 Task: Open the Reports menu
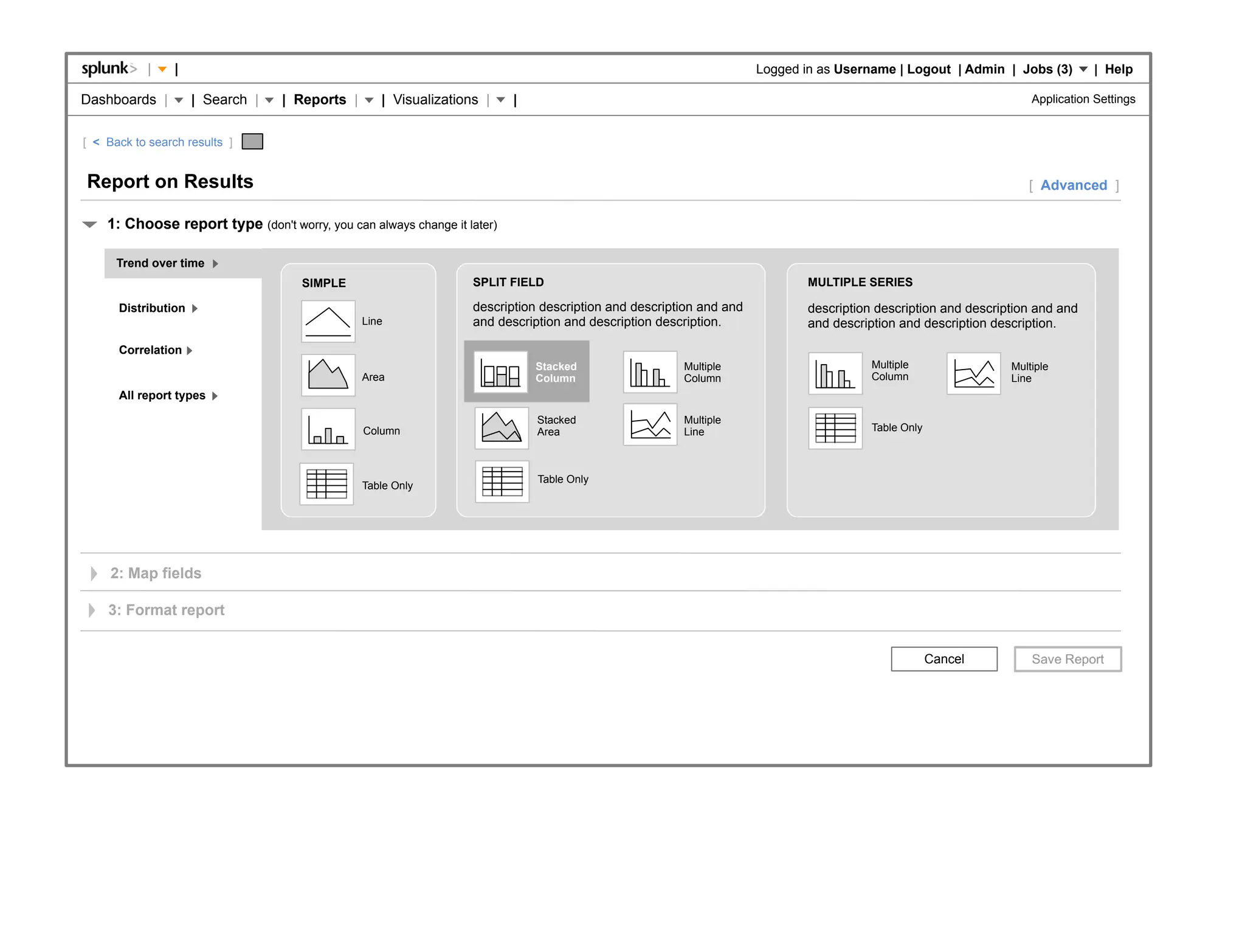(320, 100)
